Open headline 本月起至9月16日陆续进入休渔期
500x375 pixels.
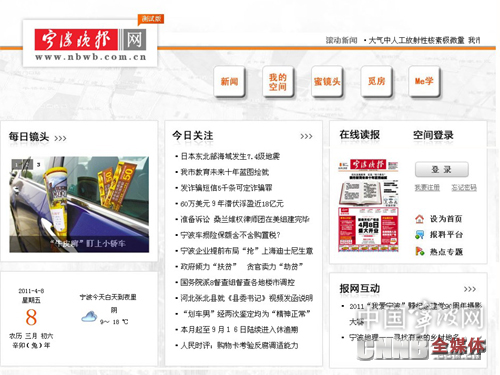click(x=239, y=330)
